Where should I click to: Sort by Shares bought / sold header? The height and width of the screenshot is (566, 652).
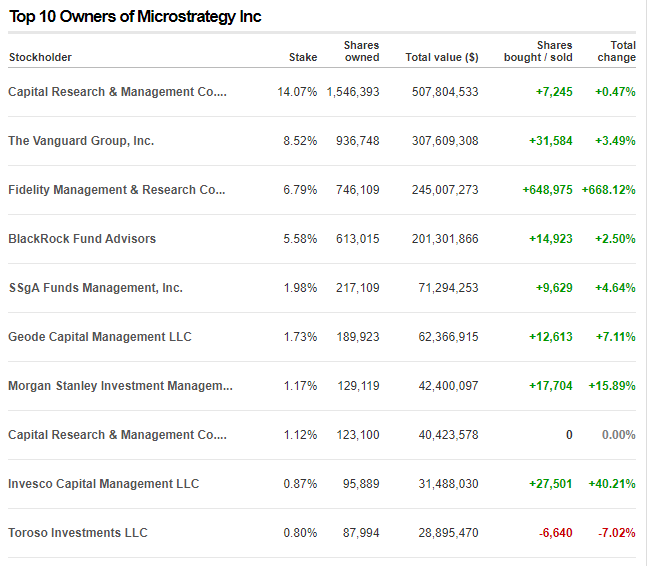pyautogui.click(x=540, y=51)
